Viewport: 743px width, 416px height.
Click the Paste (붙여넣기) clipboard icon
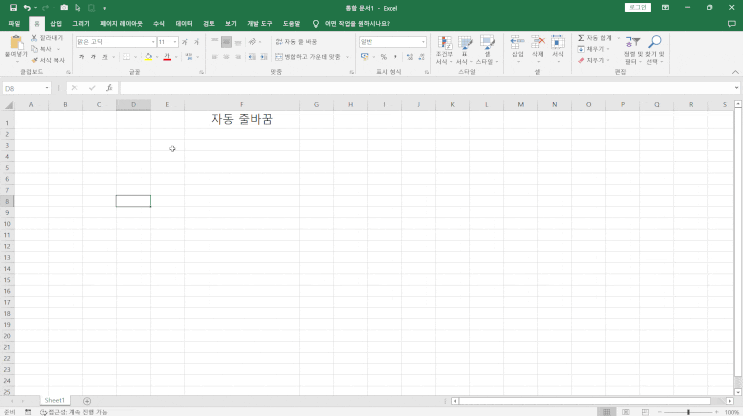pos(16,43)
